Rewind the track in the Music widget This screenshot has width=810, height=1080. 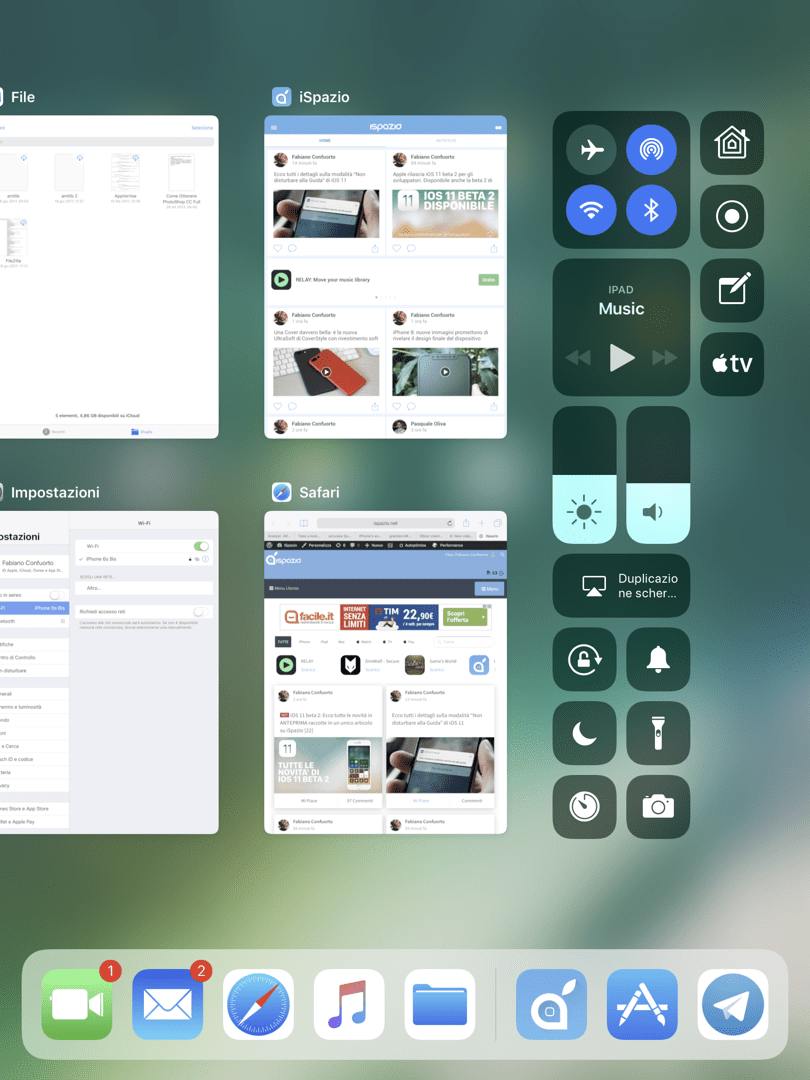pos(579,357)
